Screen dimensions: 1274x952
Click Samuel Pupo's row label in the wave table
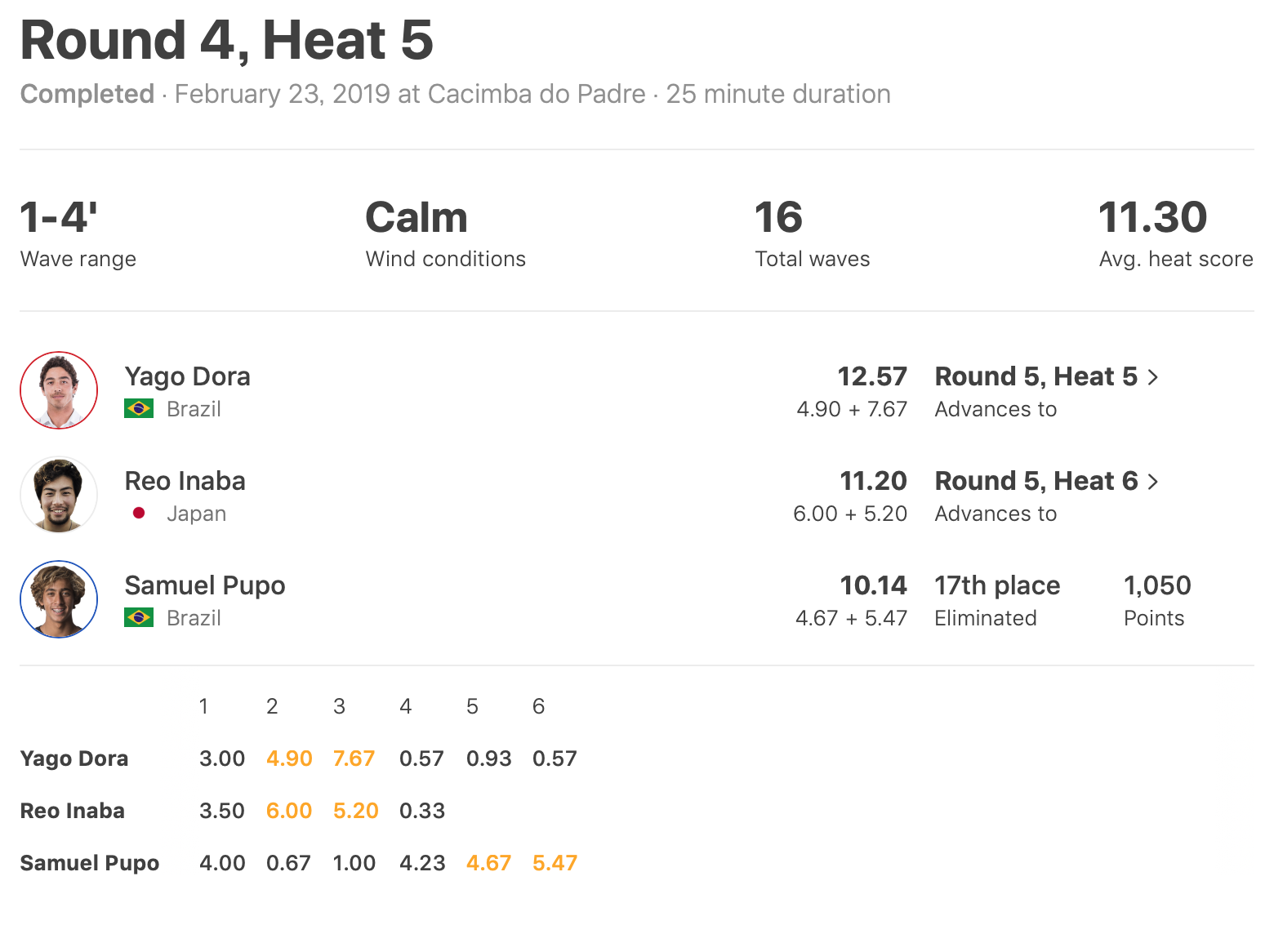[x=89, y=863]
